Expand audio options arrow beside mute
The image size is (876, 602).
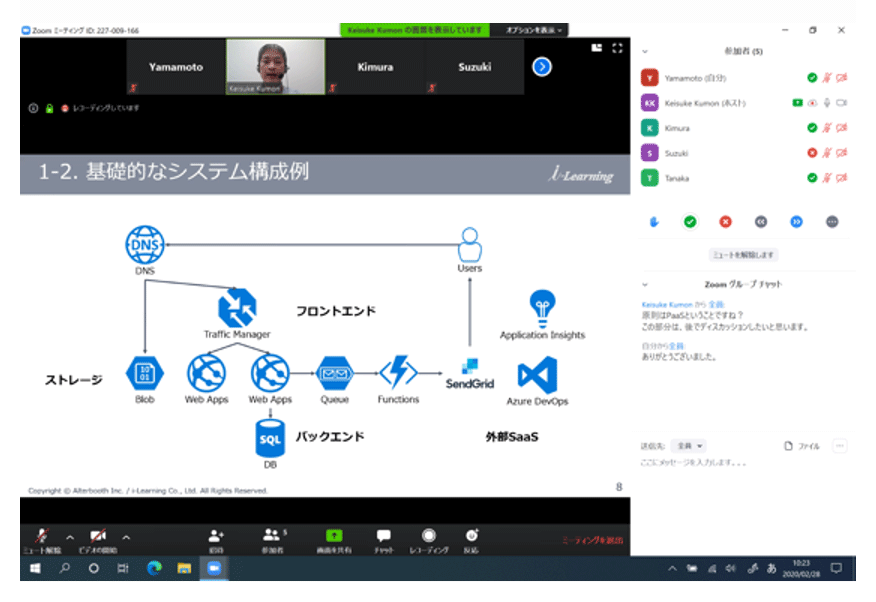(x=70, y=536)
